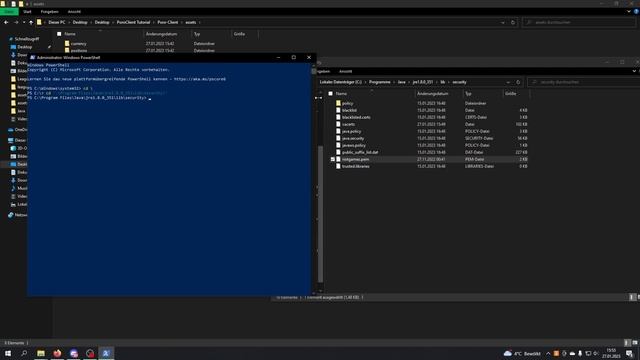Open the Windows Start menu
The width and height of the screenshot is (640, 360).
pyautogui.click(x=8, y=353)
